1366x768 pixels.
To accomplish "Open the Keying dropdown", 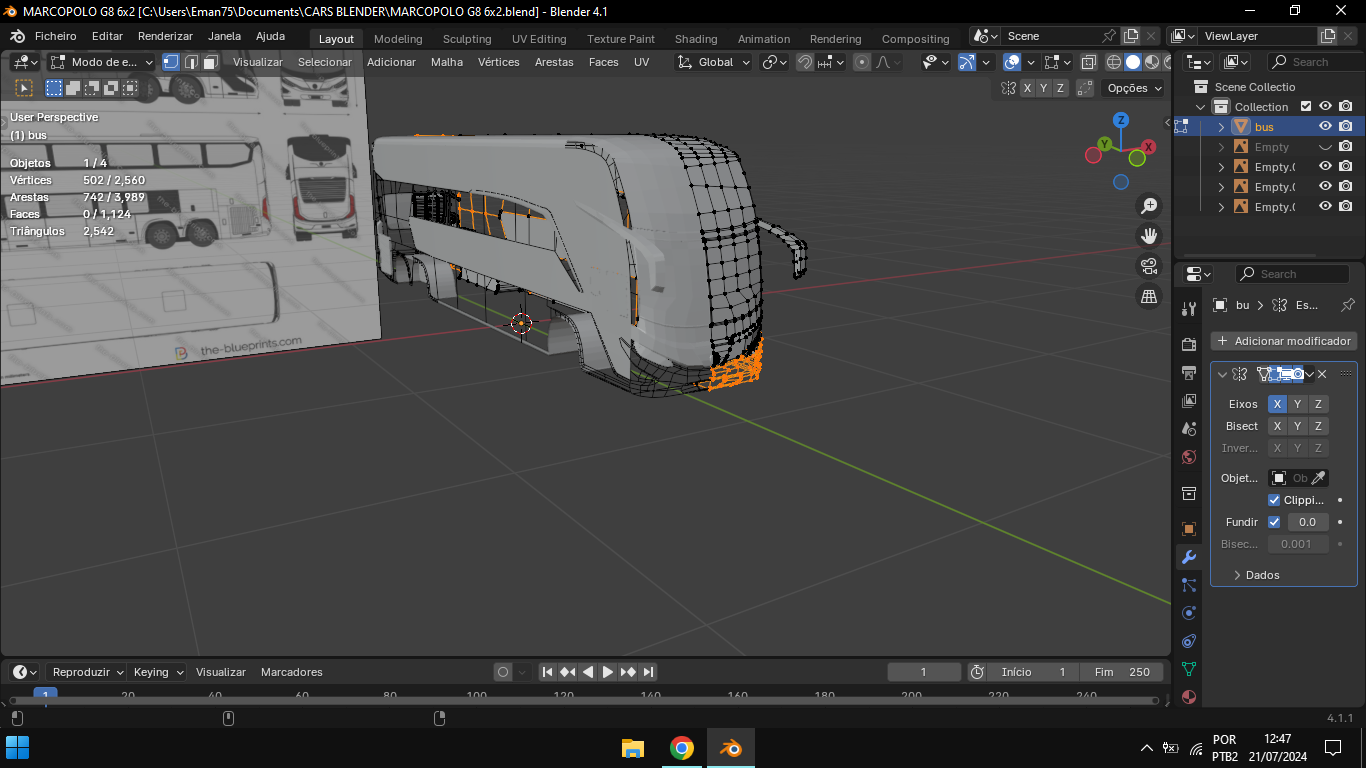I will tap(159, 672).
